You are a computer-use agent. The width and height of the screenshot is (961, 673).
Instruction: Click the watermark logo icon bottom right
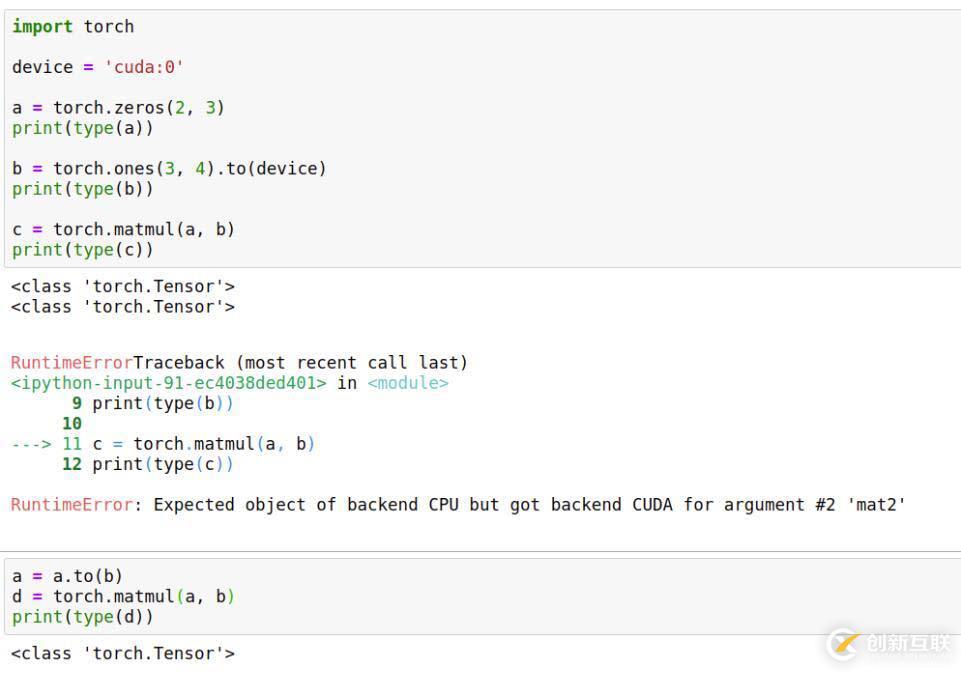(845, 644)
